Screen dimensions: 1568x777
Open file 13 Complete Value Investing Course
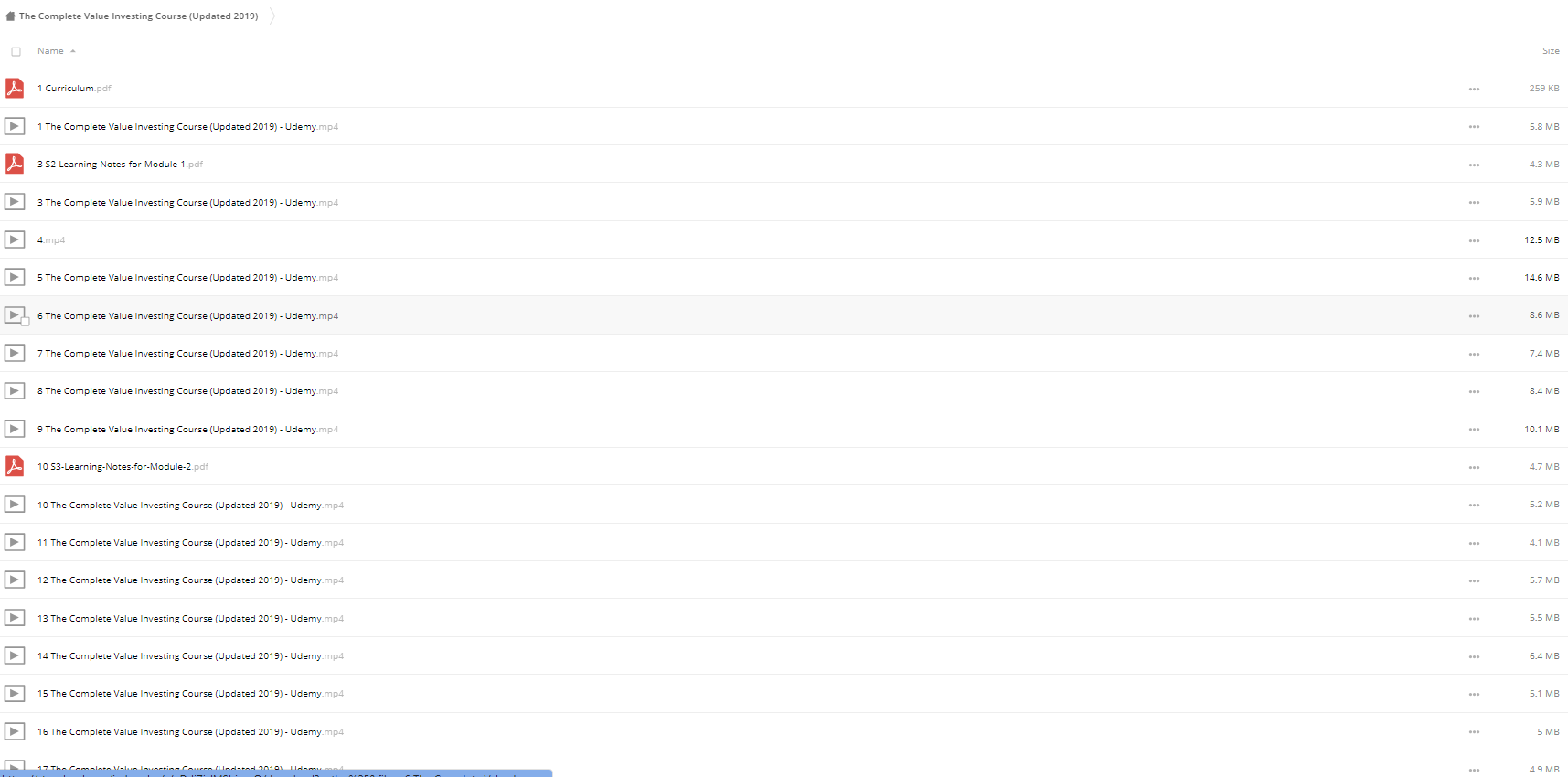pos(190,619)
